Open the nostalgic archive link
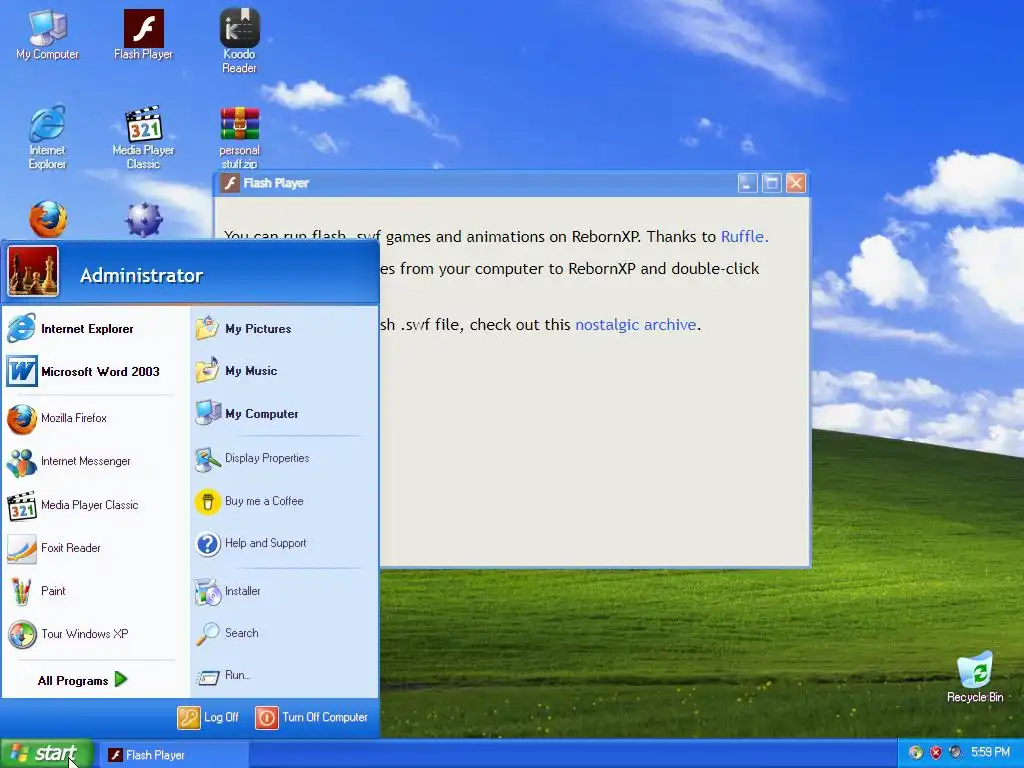This screenshot has width=1024, height=768. [x=635, y=325]
